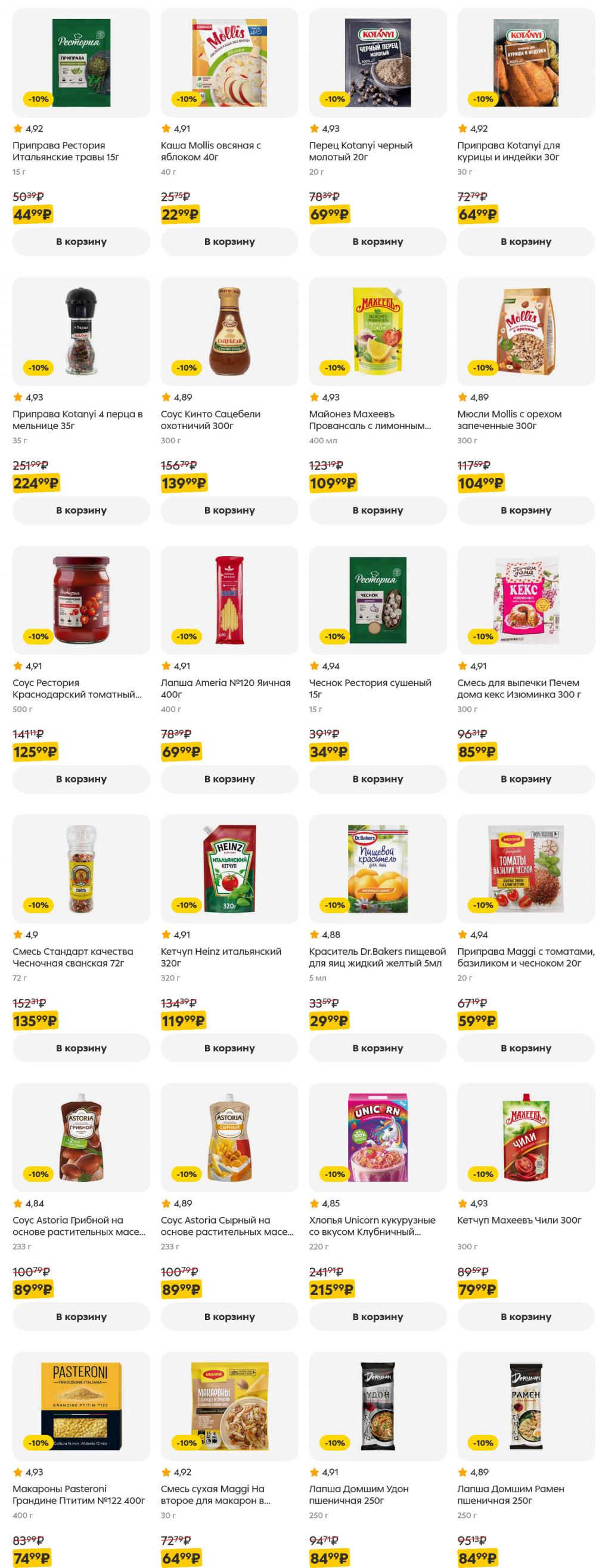The height and width of the screenshot is (1568, 596).
Task: Click the rating star on Мюсли Mollis
Action: click(x=462, y=398)
